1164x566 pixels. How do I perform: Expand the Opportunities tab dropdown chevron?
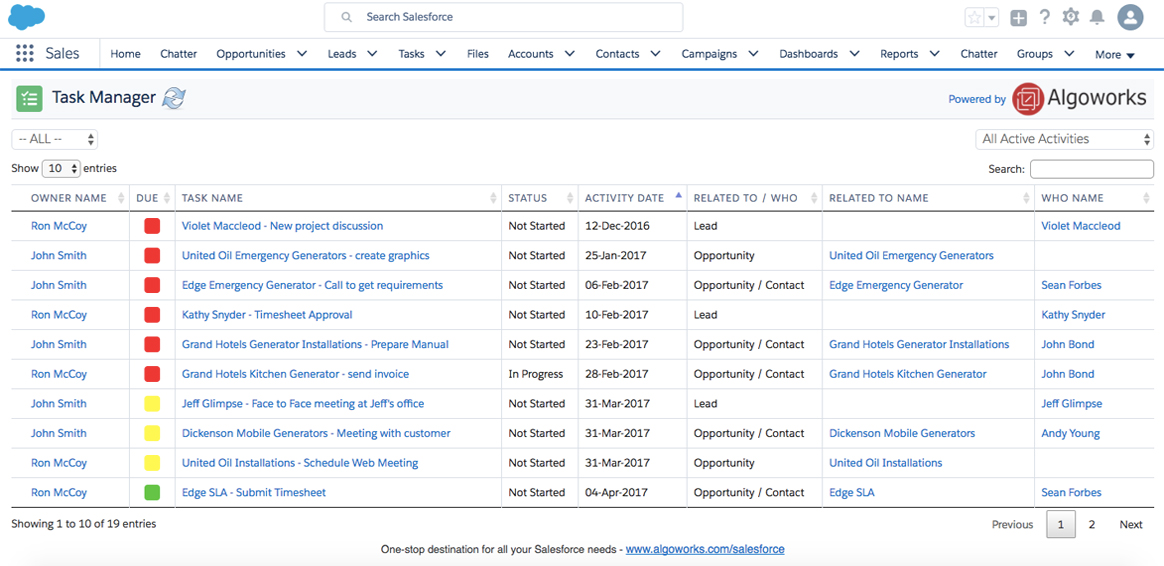click(302, 53)
